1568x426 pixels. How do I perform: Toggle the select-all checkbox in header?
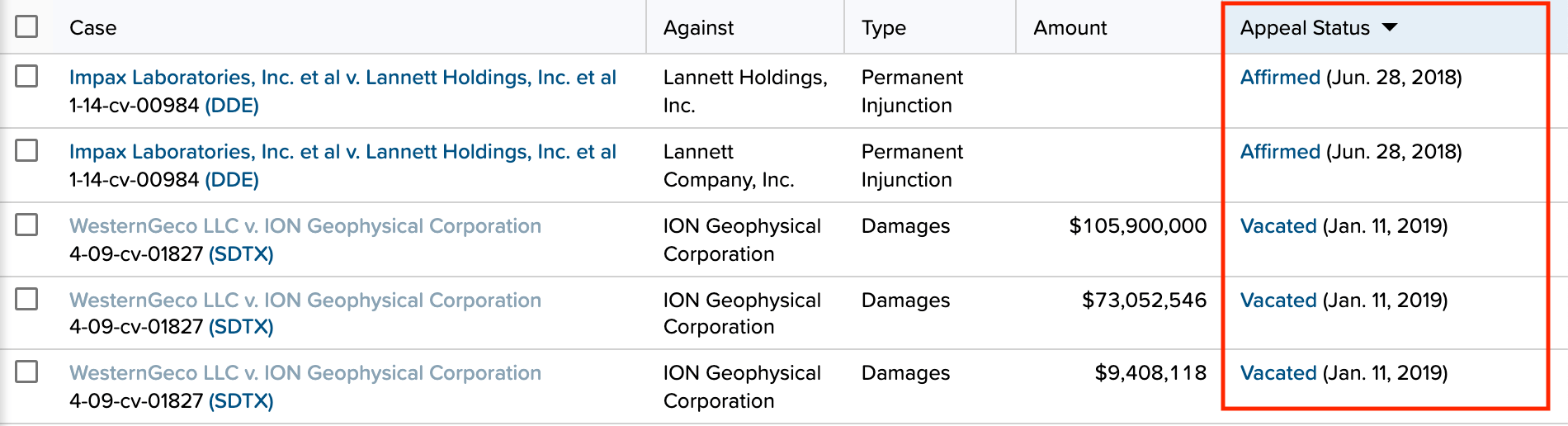coord(26,26)
